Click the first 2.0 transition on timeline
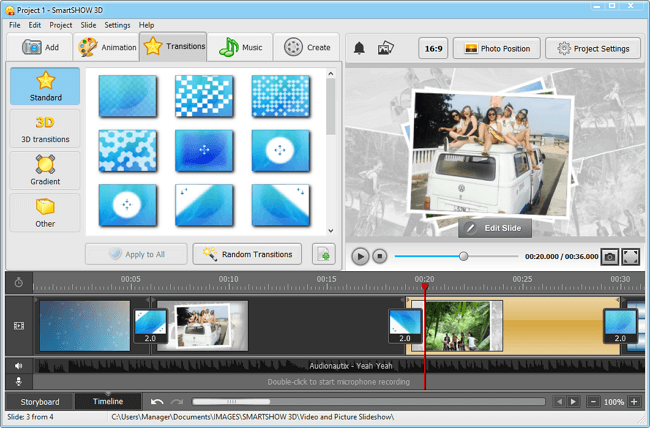Viewport: 650px width, 428px height. click(150, 326)
